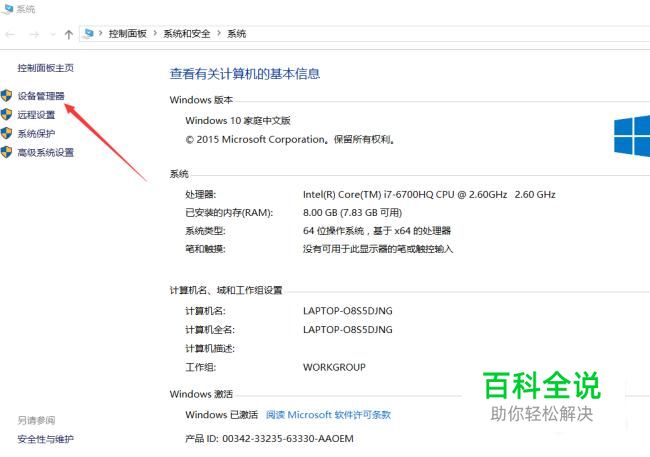Click the computer icon in the address bar
Screen dimensions: 650x457
[88, 34]
